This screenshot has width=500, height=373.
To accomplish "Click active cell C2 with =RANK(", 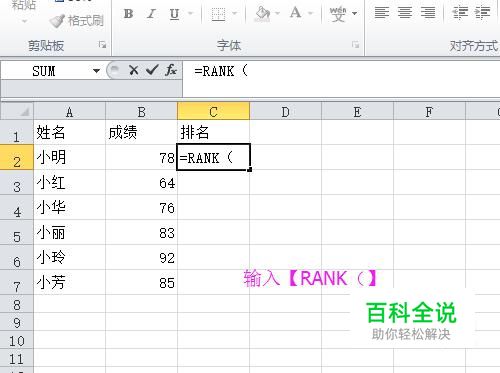I will 213,157.
